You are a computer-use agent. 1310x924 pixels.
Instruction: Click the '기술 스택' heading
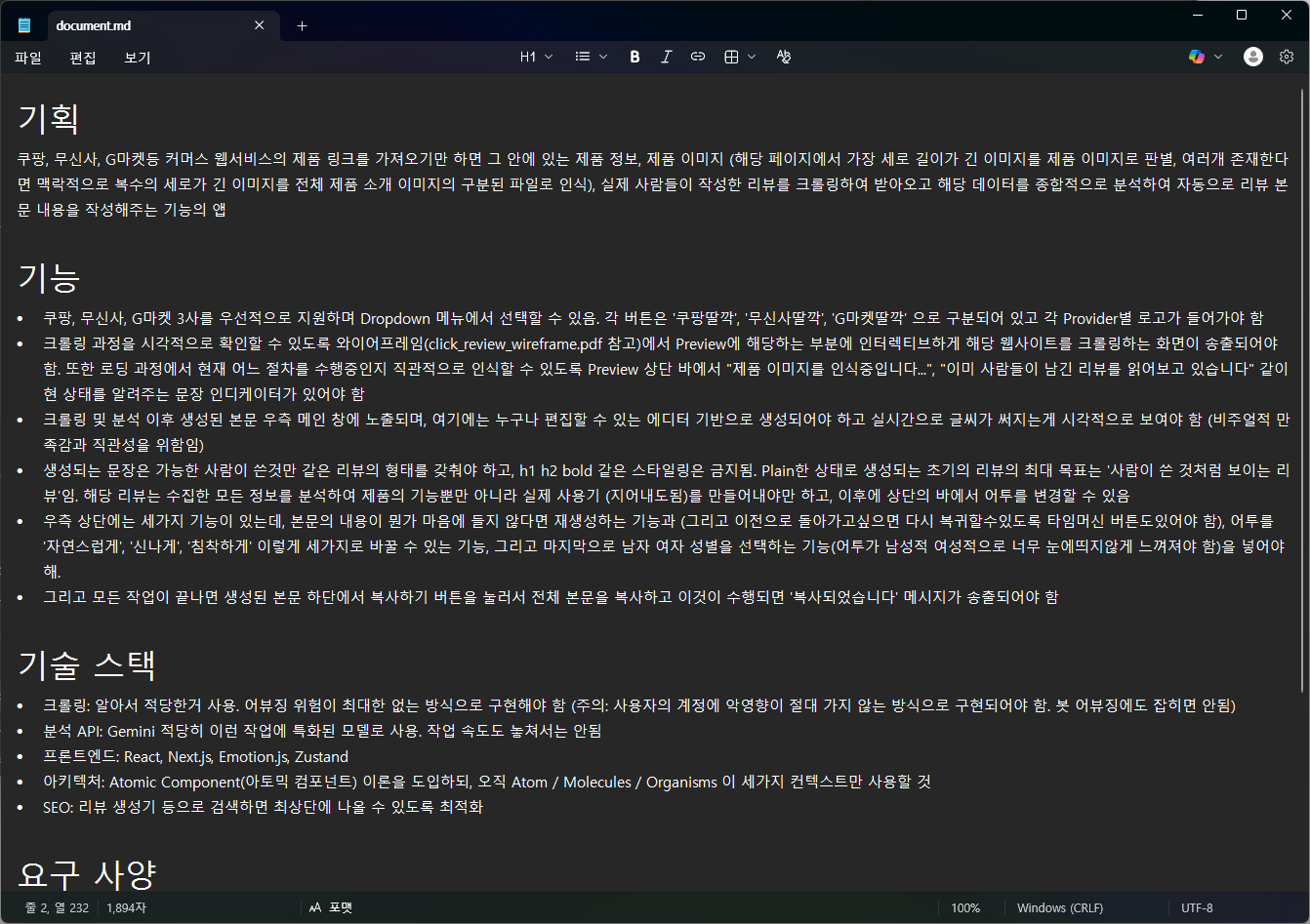coord(87,664)
